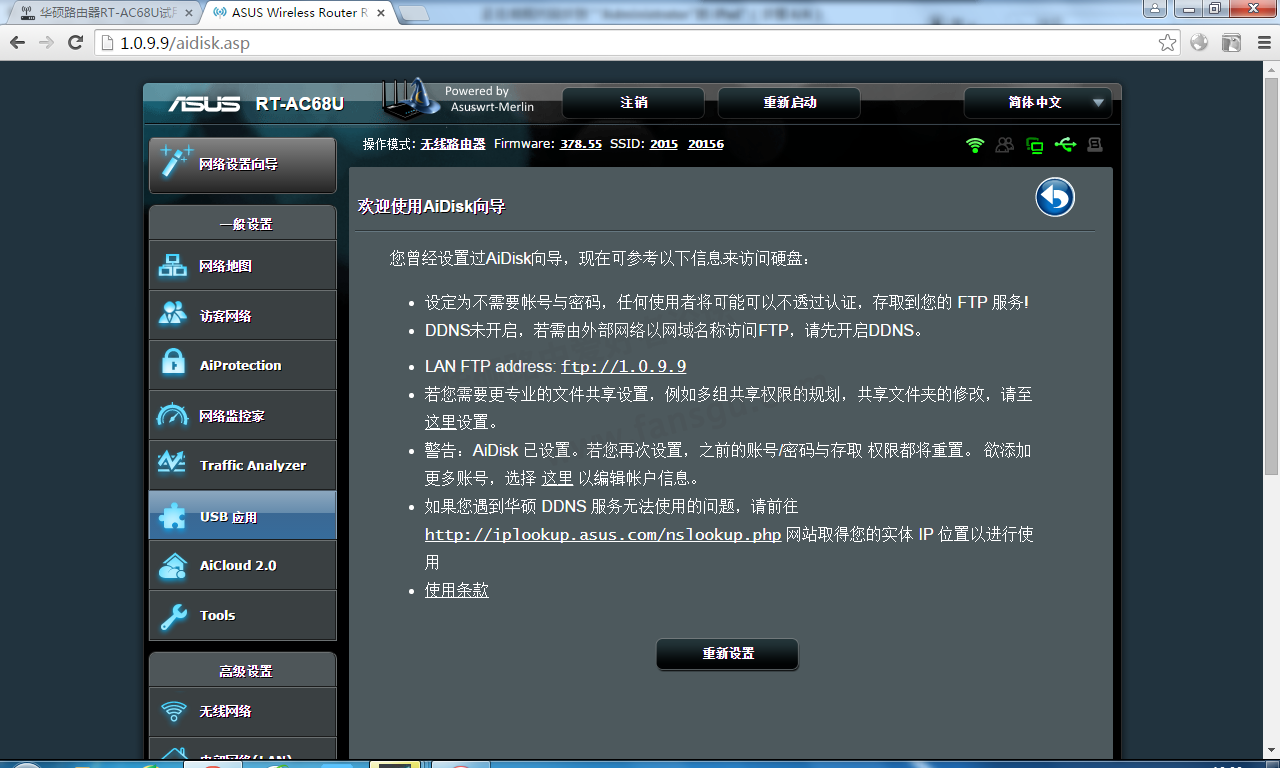
Task: Click the Chrome user profile icon
Action: [1155, 8]
